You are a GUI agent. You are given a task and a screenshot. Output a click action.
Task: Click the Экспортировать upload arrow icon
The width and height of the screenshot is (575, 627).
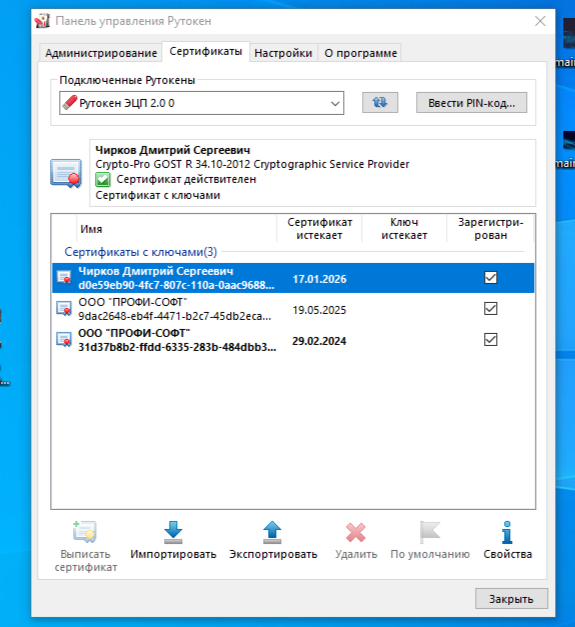(x=272, y=532)
